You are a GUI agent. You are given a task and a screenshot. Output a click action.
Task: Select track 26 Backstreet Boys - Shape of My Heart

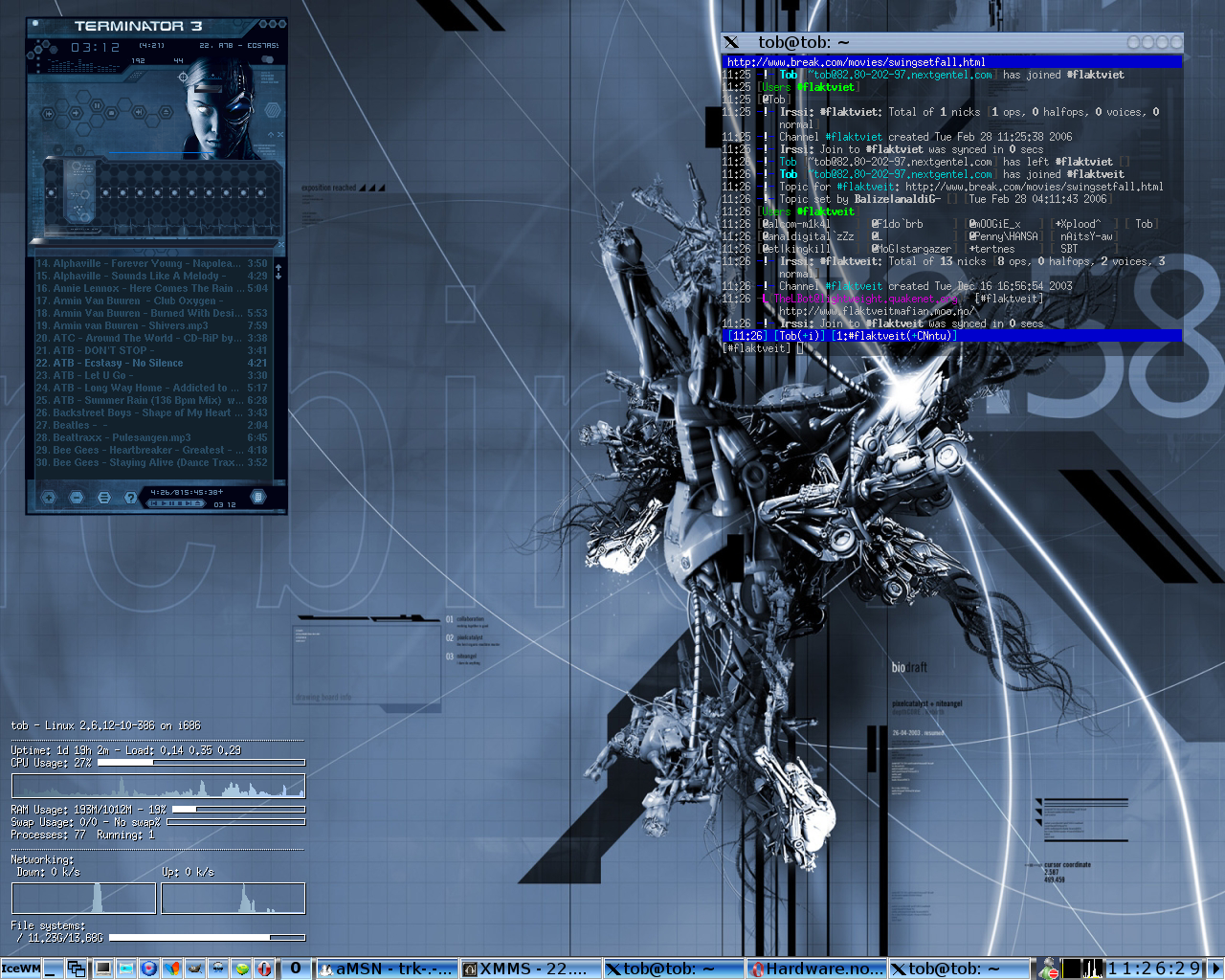[x=152, y=412]
